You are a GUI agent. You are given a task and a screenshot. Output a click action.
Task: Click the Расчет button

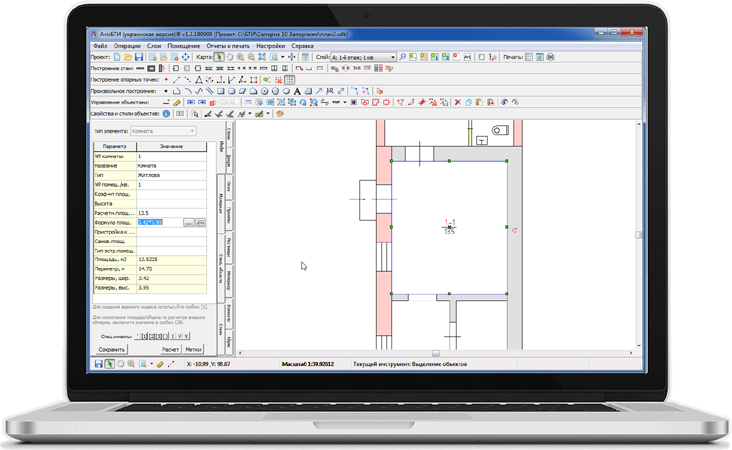[x=170, y=350]
